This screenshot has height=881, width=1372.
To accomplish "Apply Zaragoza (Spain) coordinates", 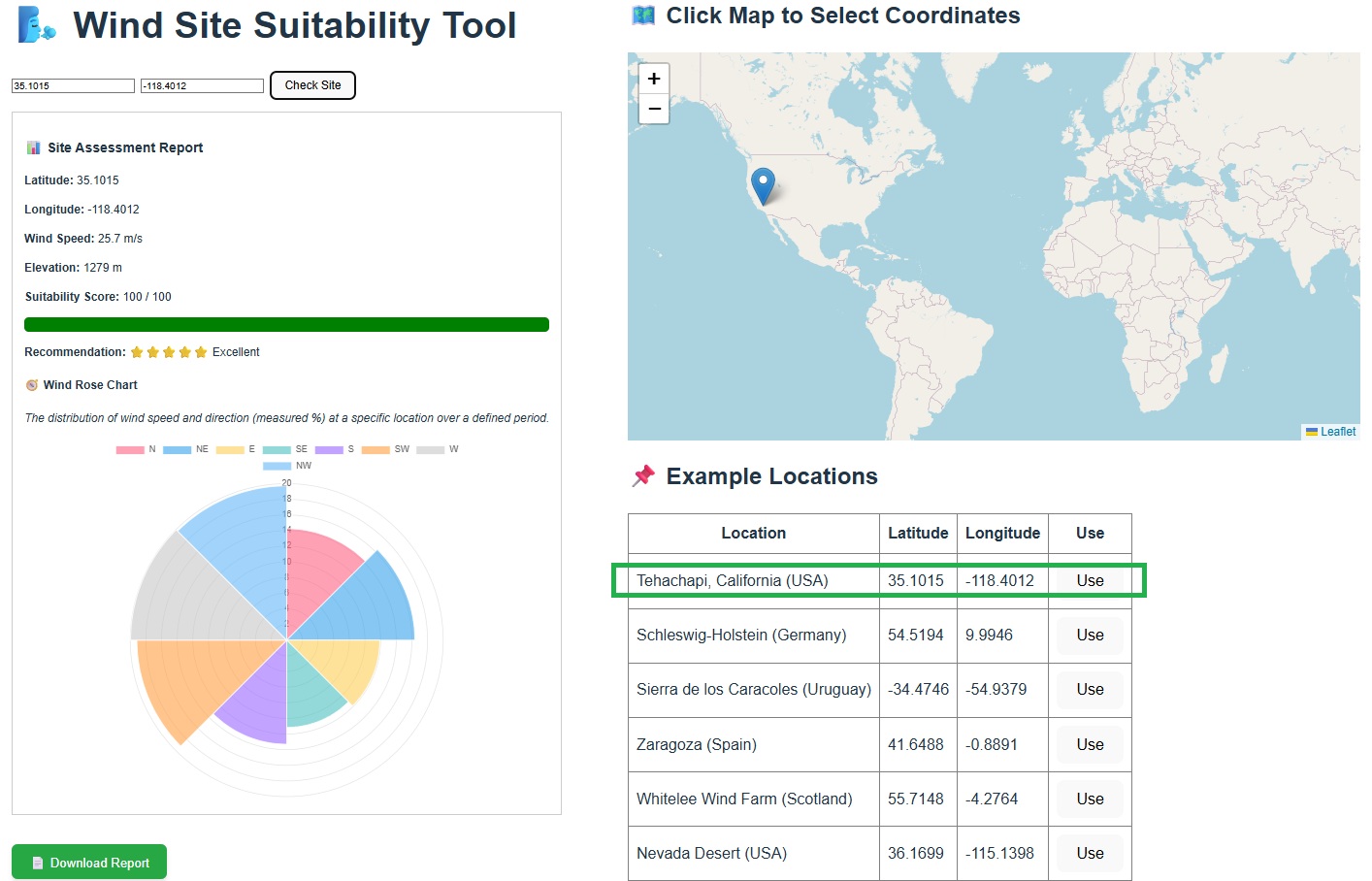I will (x=1090, y=745).
